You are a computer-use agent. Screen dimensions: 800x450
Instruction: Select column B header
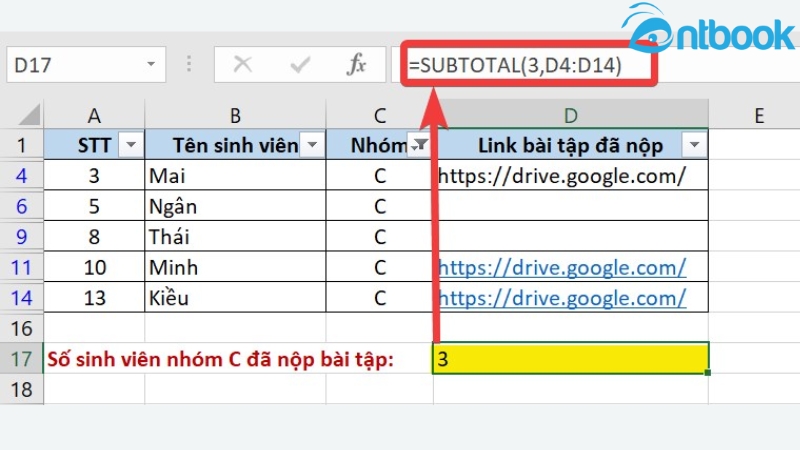click(235, 115)
